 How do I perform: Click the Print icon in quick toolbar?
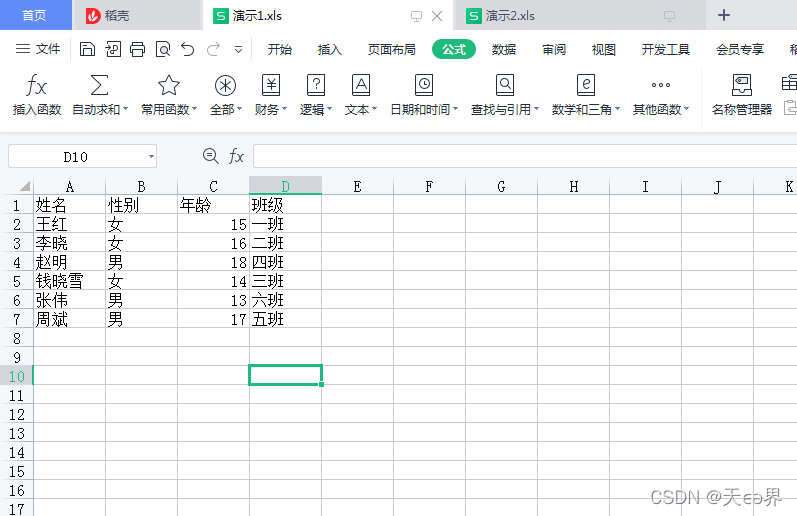click(x=137, y=49)
